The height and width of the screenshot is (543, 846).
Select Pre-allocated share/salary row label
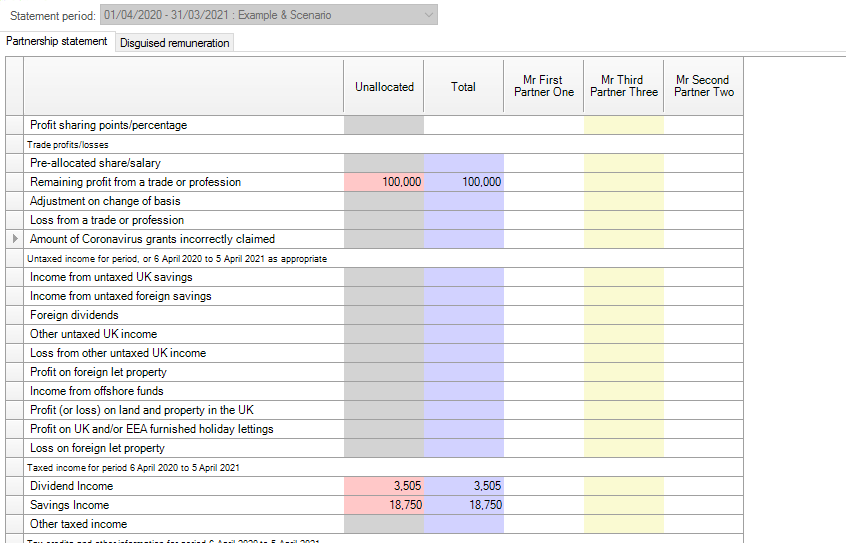(x=95, y=163)
